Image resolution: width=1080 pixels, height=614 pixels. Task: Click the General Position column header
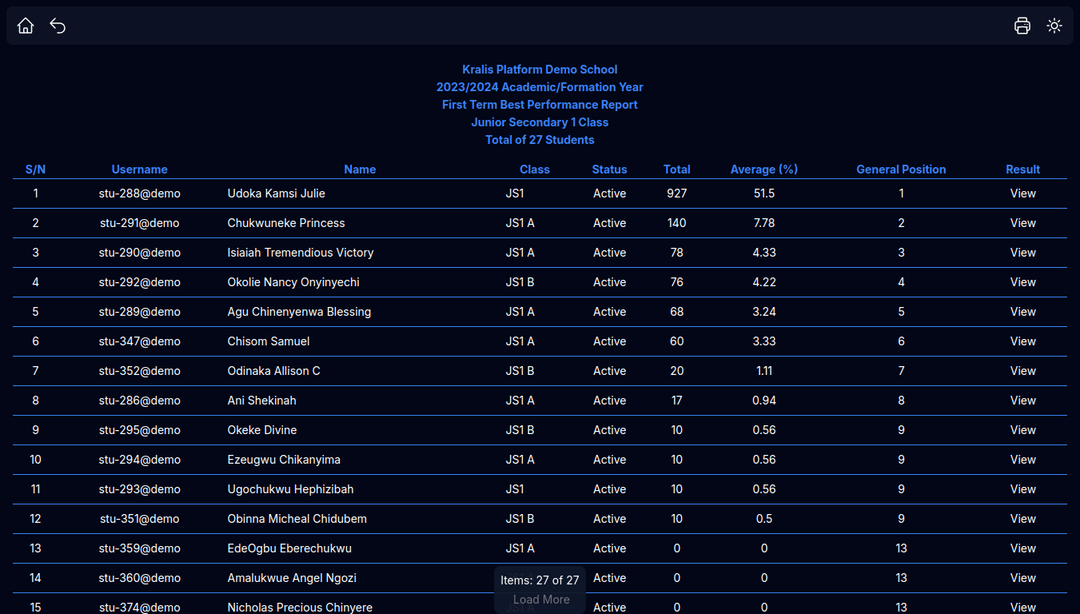click(x=901, y=169)
